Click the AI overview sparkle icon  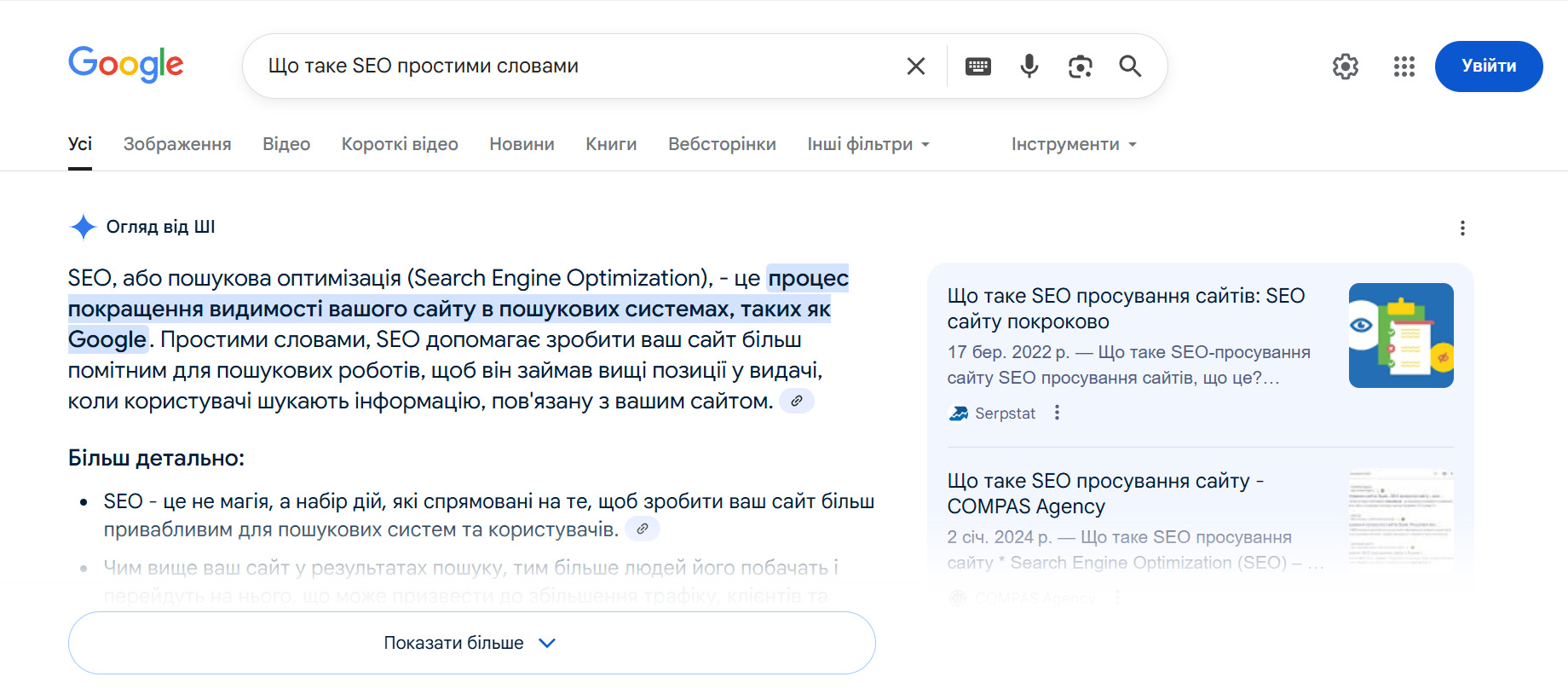click(x=83, y=227)
